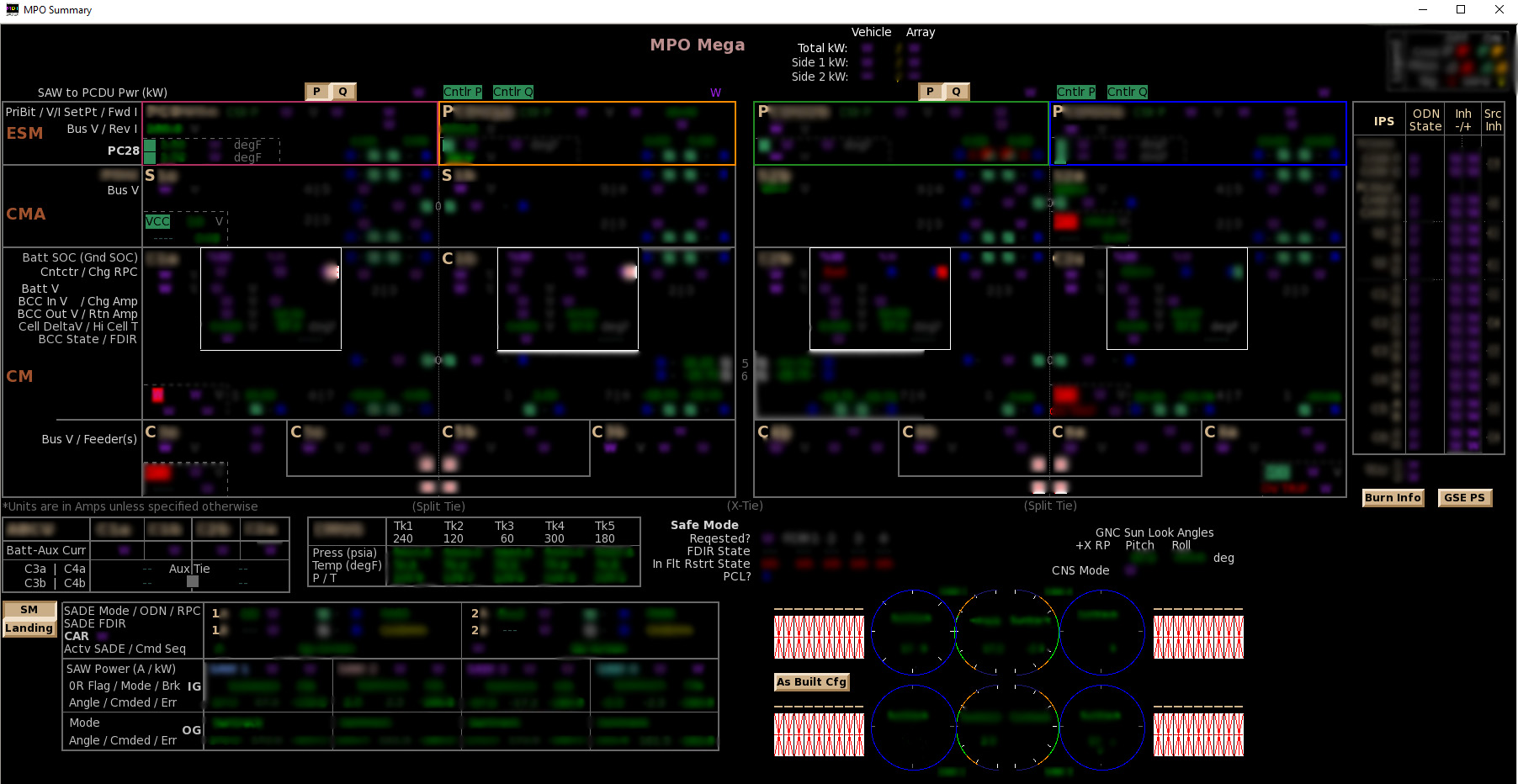
Task: Click the green VCC value swatch
Action: point(196,221)
